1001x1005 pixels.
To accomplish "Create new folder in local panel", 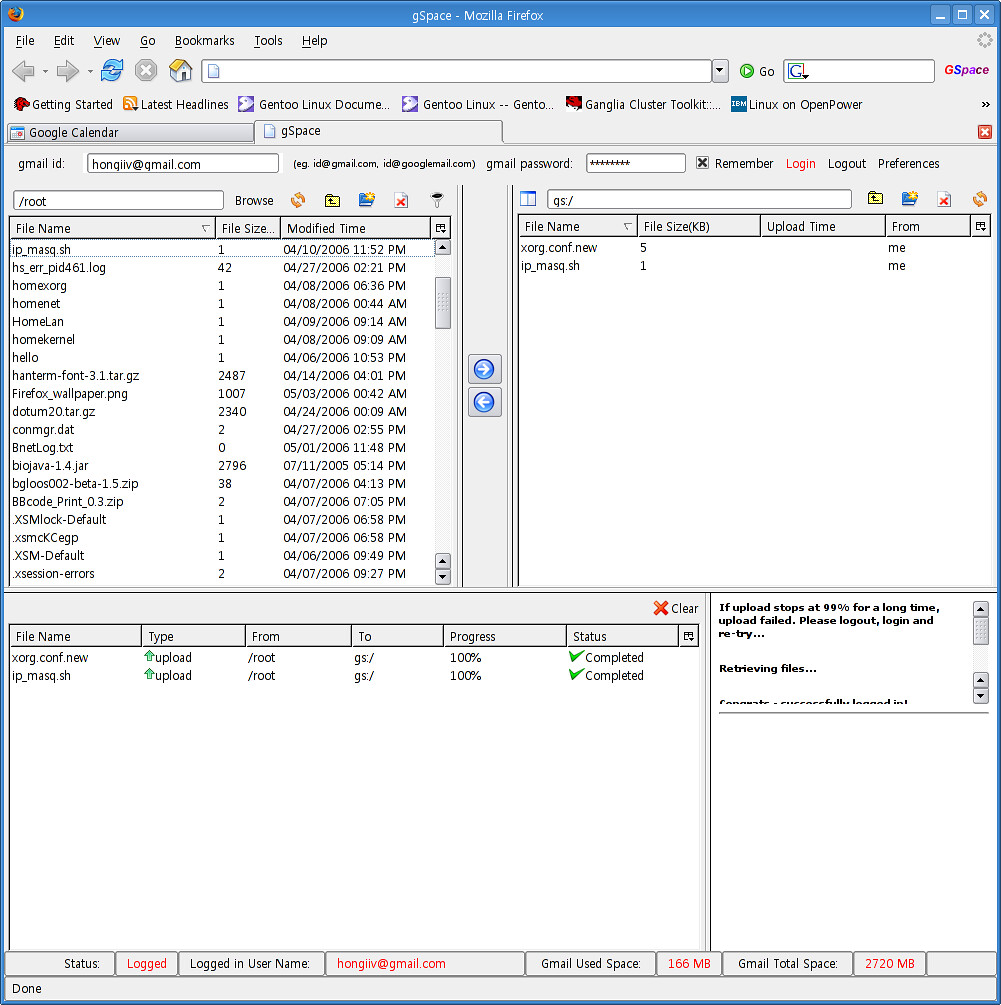I will coord(367,200).
